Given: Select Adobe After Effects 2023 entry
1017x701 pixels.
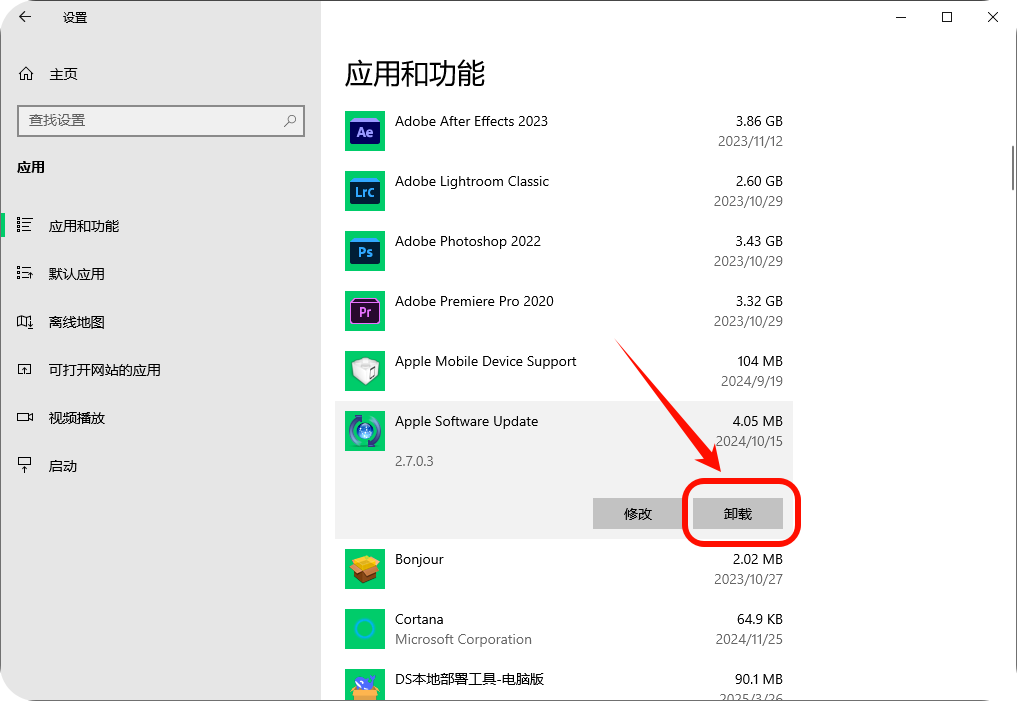Looking at the screenshot, I should coord(564,131).
